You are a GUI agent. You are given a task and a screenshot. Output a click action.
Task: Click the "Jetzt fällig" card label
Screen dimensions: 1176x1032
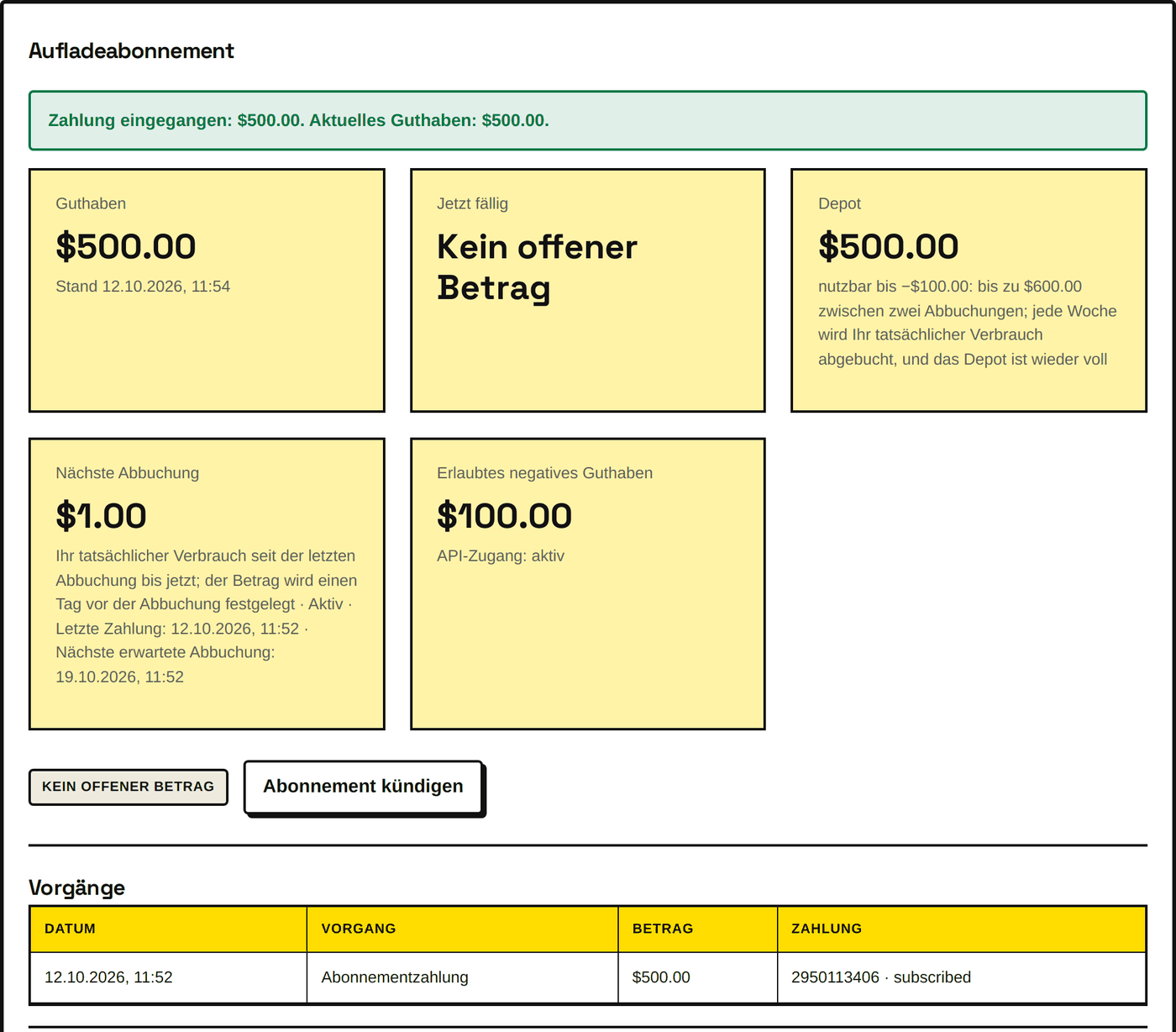pyautogui.click(x=472, y=203)
